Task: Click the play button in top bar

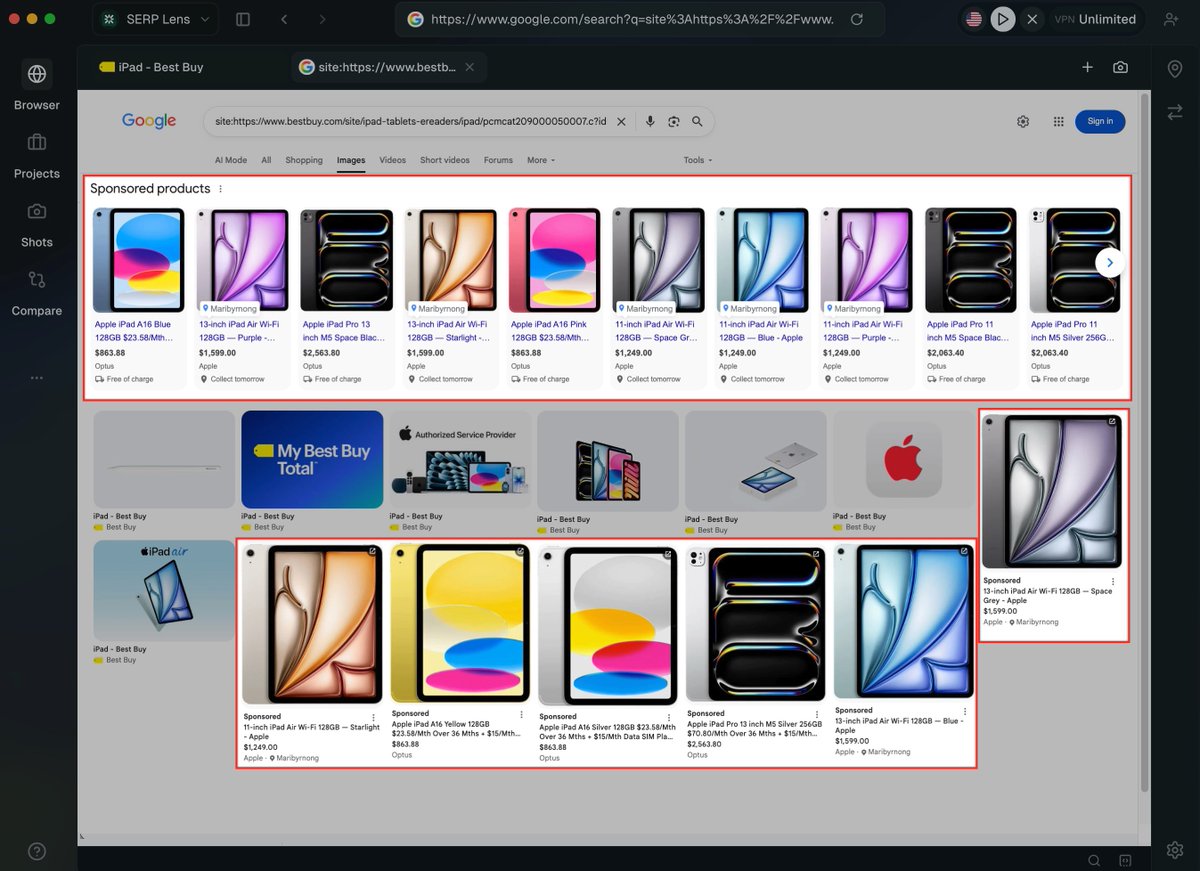Action: (x=1002, y=19)
